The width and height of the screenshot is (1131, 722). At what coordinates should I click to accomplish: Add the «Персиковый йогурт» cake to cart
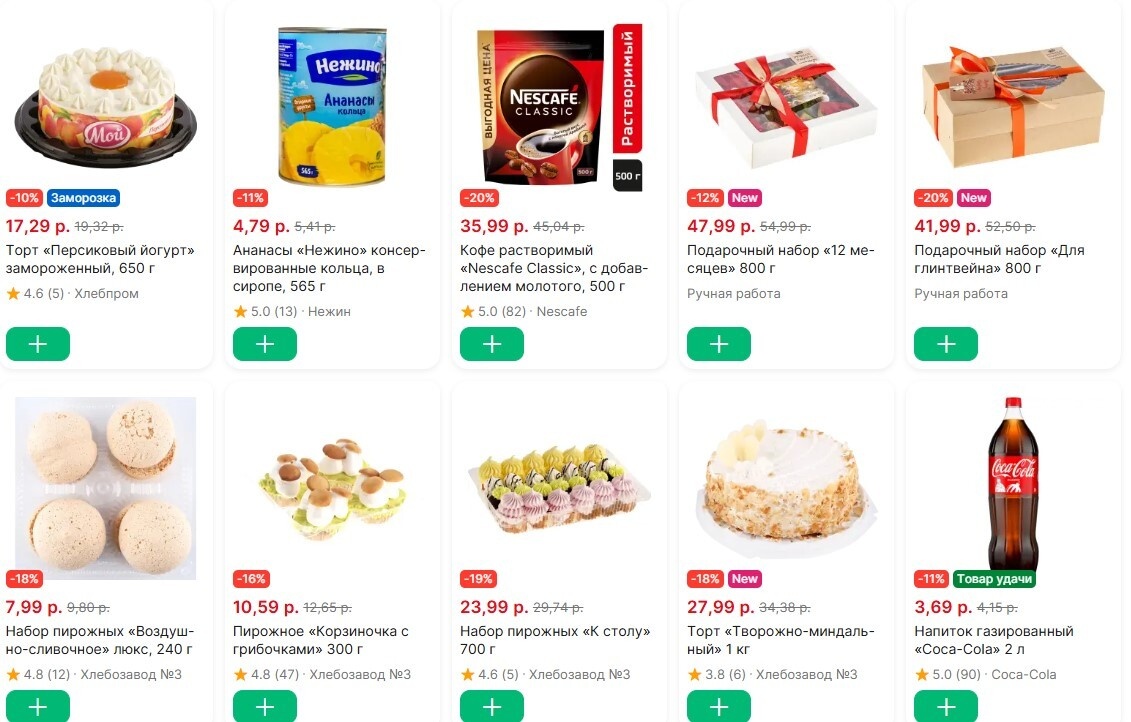(38, 344)
